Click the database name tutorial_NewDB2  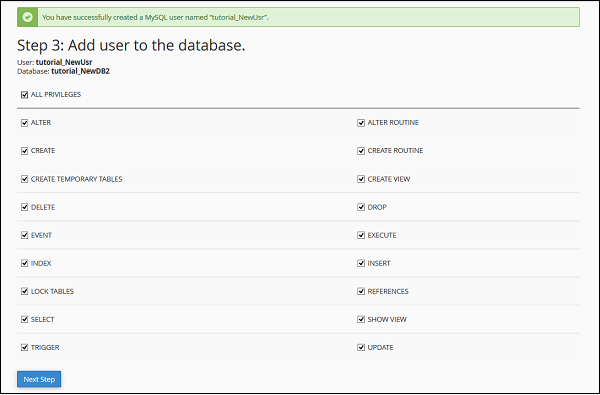click(x=80, y=71)
